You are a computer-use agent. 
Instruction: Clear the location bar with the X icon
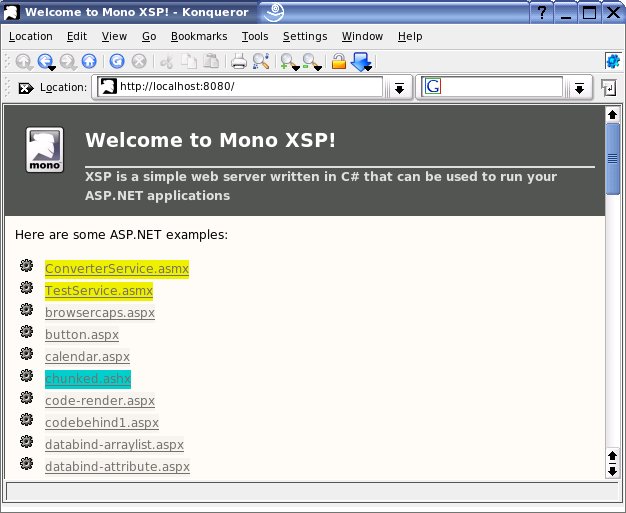point(26,88)
